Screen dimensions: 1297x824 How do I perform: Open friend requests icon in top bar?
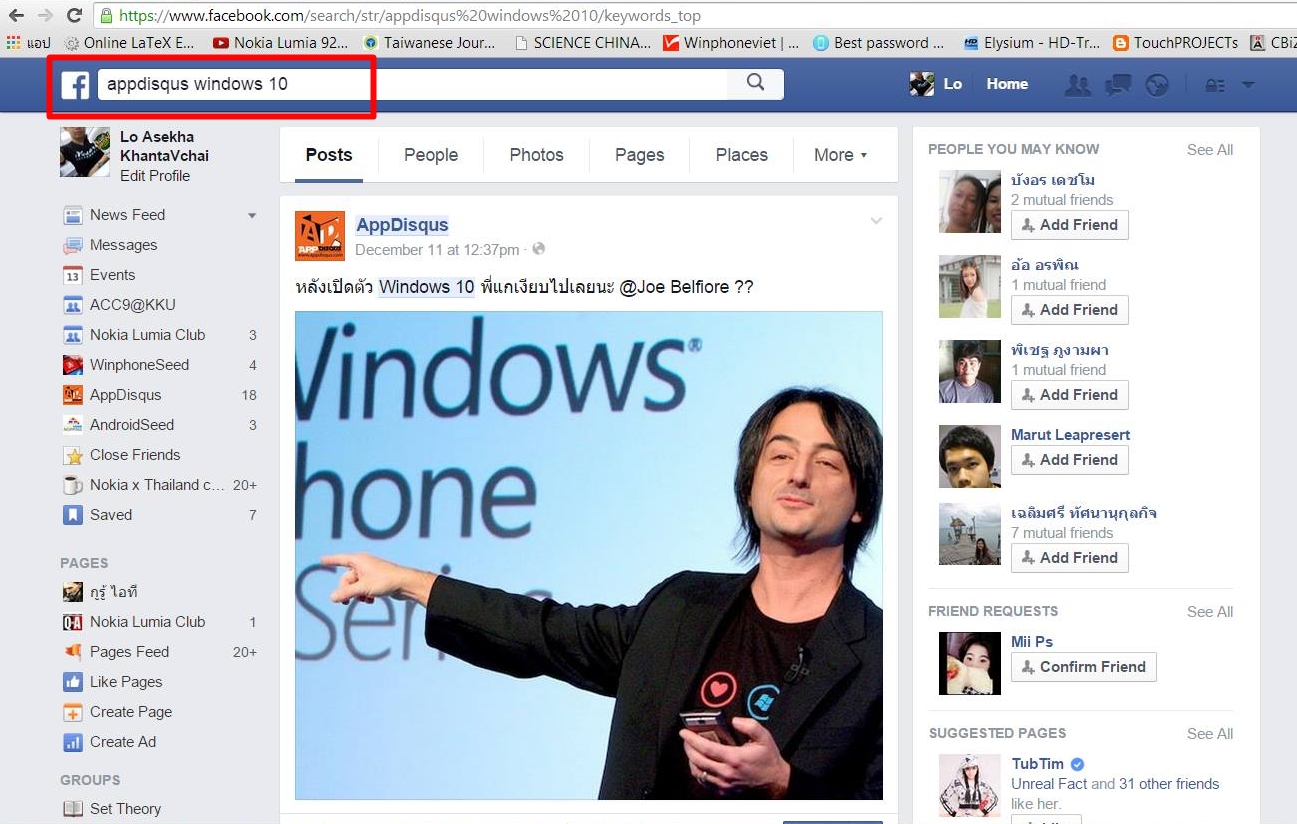click(1078, 85)
